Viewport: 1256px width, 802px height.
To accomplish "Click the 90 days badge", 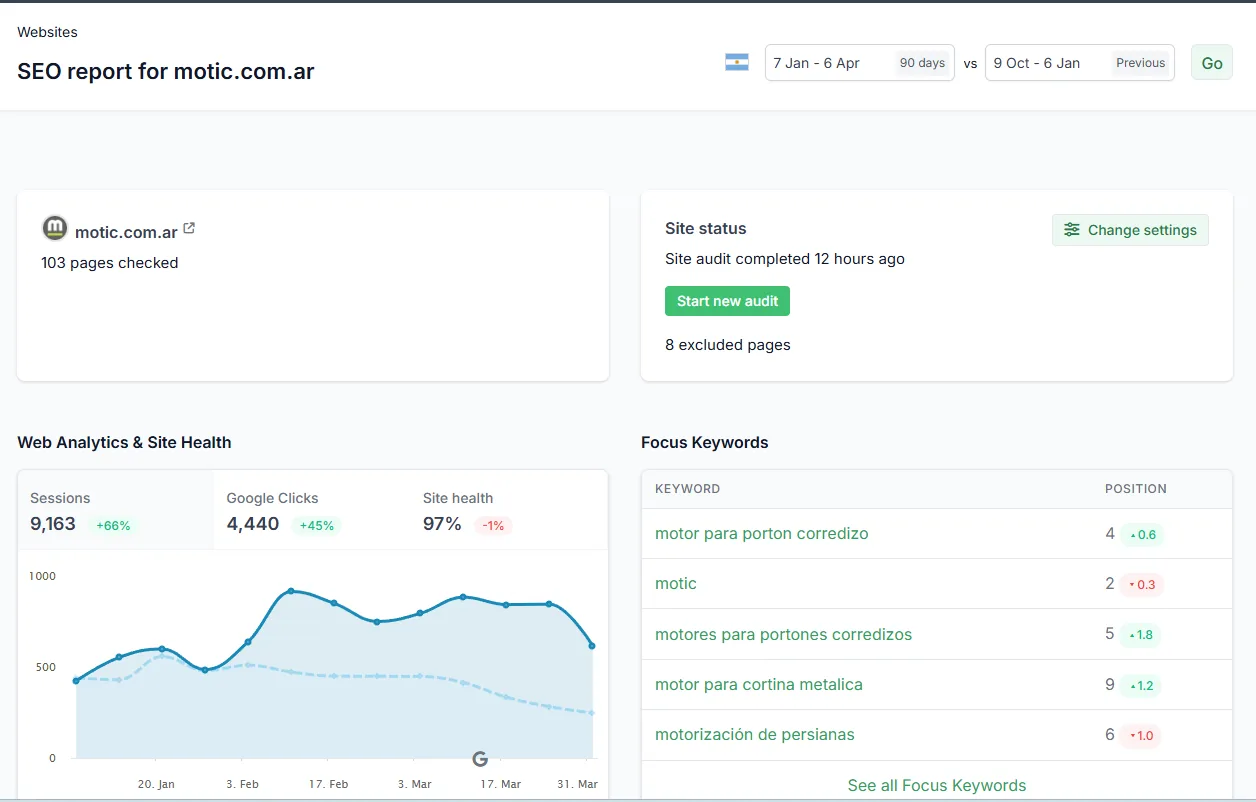I will [922, 63].
